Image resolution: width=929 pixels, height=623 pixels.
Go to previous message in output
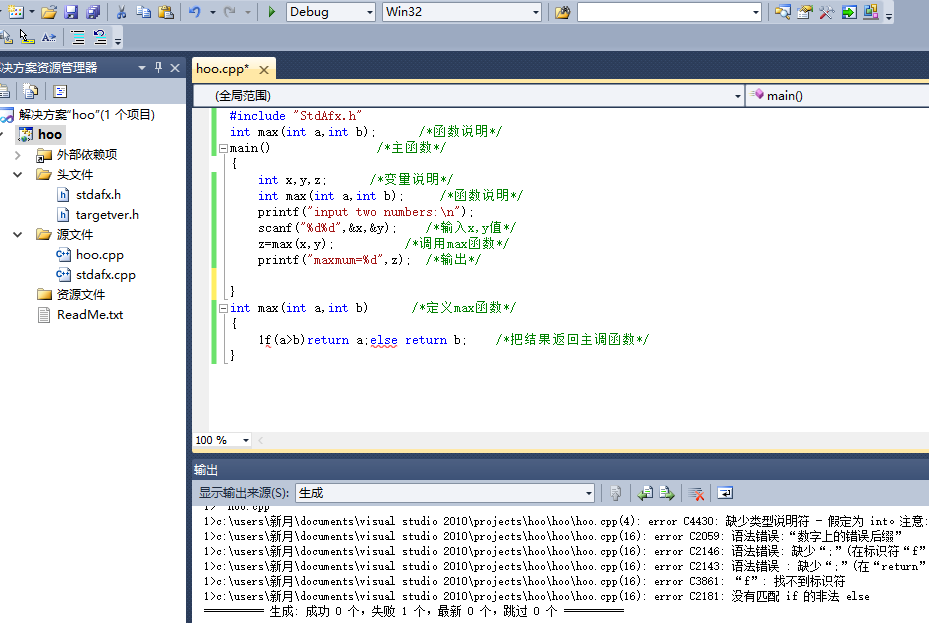645,493
